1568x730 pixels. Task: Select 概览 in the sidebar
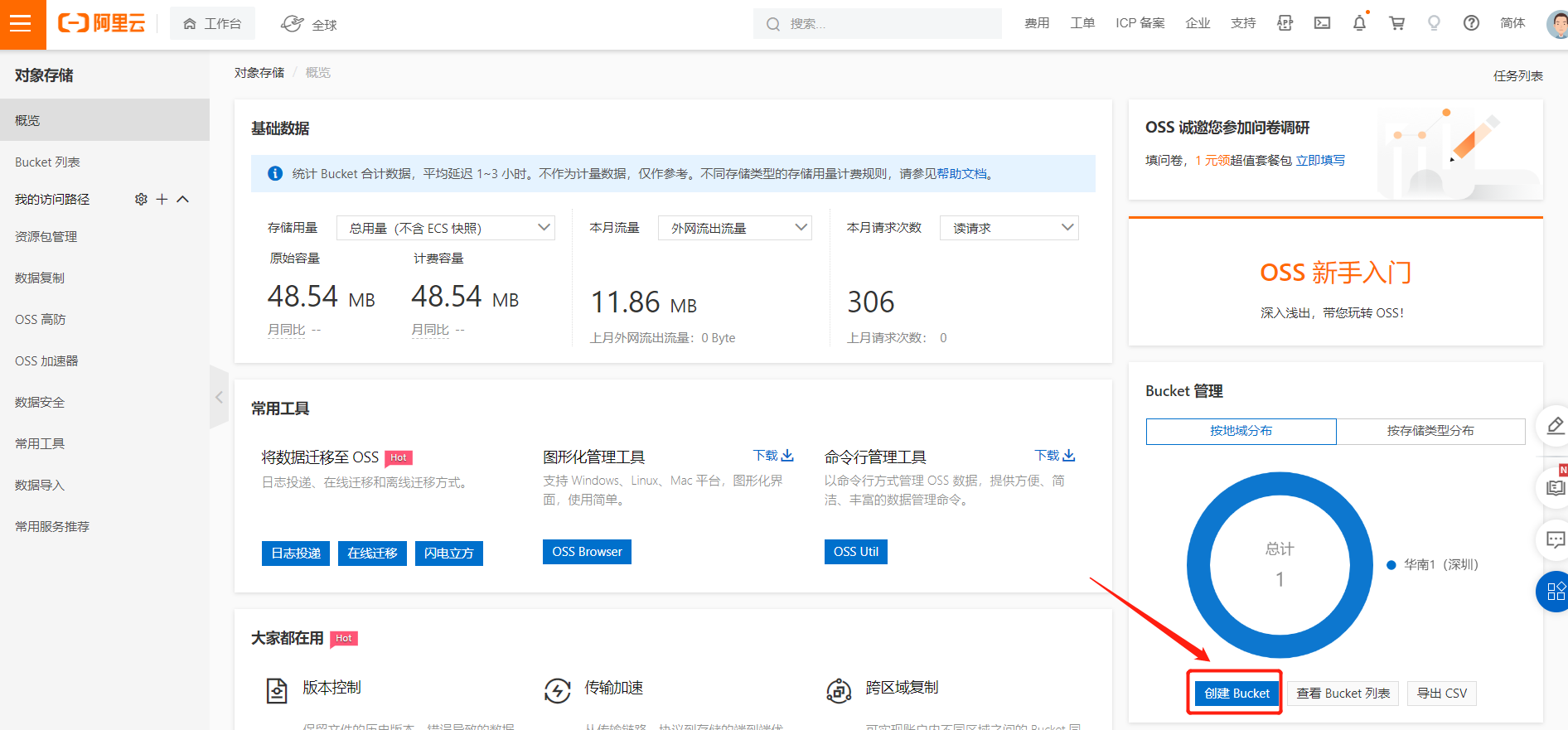coord(104,120)
